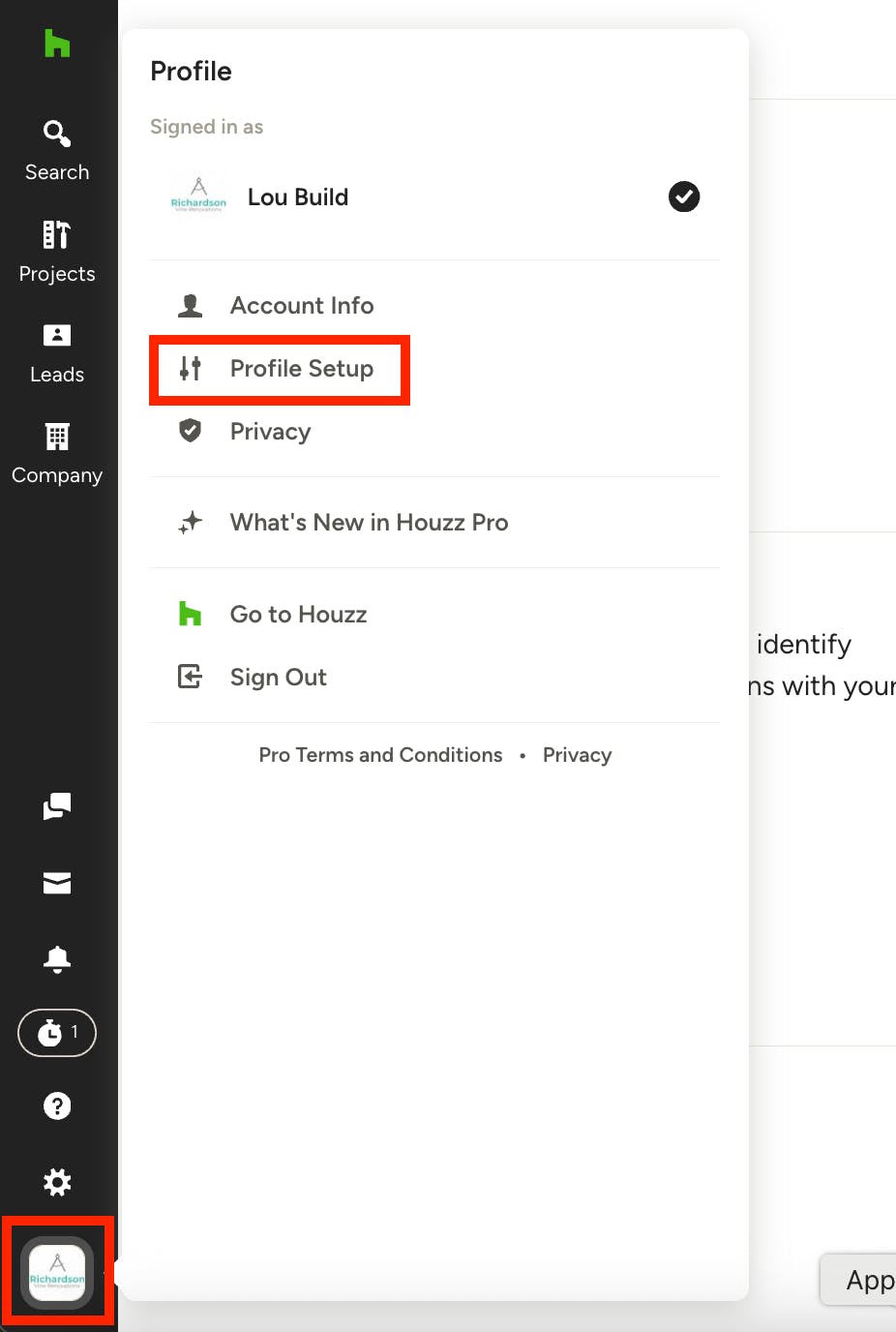Open the timer with count 1

pyautogui.click(x=57, y=1033)
